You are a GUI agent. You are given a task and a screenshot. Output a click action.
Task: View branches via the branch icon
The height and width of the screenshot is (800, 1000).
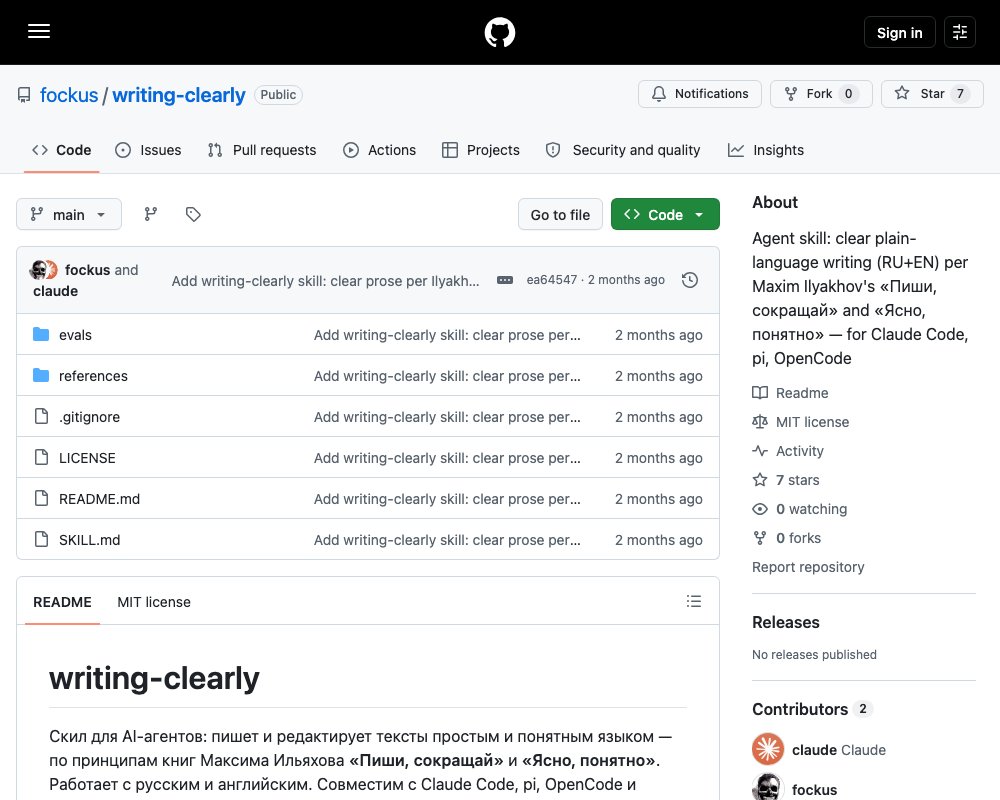151,214
